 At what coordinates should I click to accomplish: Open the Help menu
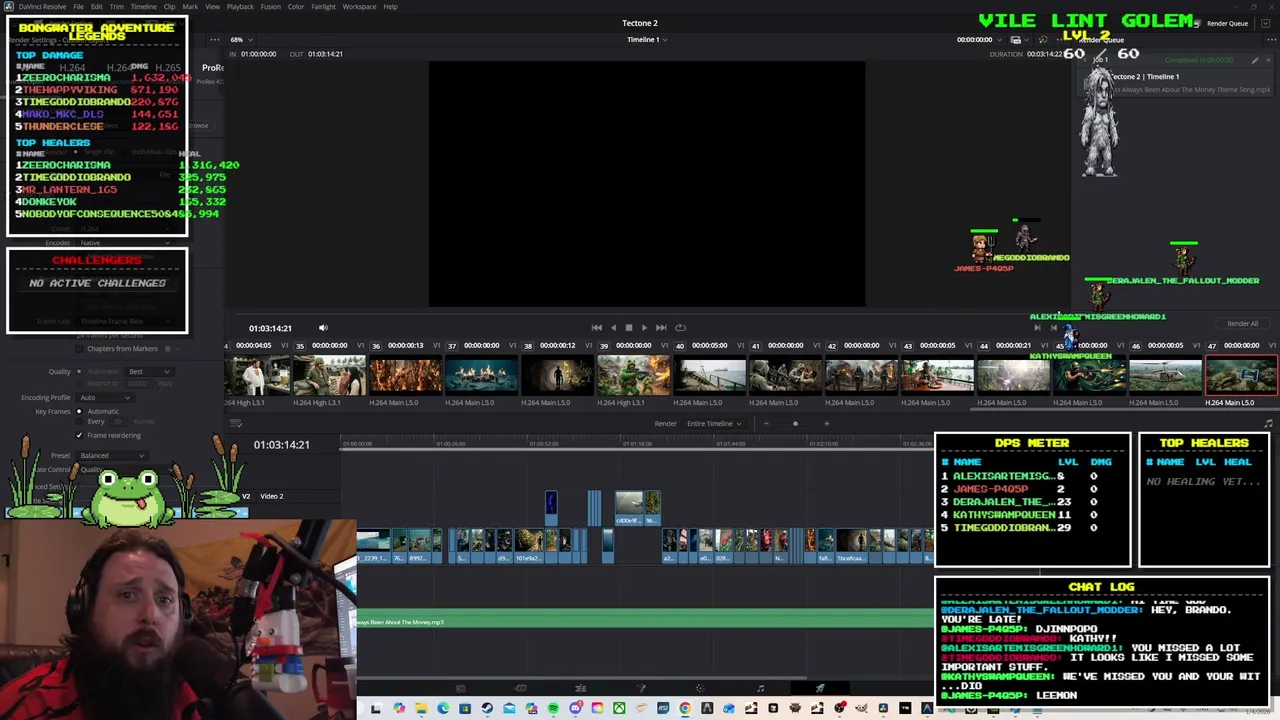click(390, 6)
